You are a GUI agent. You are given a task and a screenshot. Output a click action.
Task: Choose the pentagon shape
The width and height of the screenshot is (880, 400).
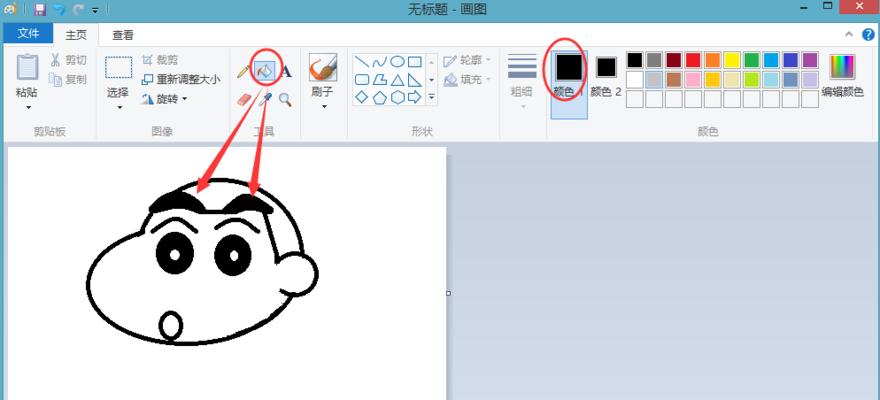pyautogui.click(x=379, y=97)
